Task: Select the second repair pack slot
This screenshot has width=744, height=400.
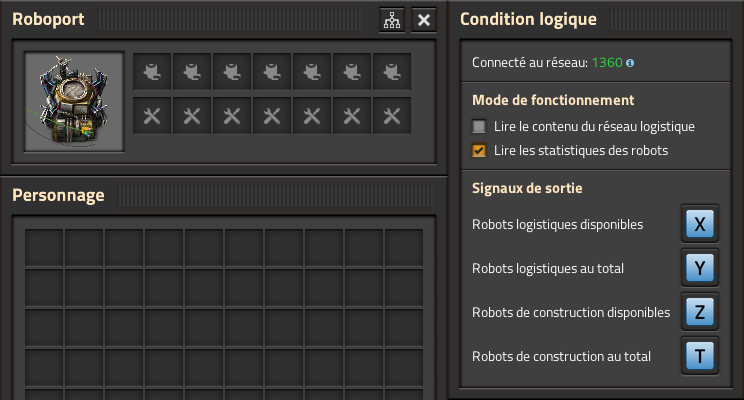Action: pos(192,116)
